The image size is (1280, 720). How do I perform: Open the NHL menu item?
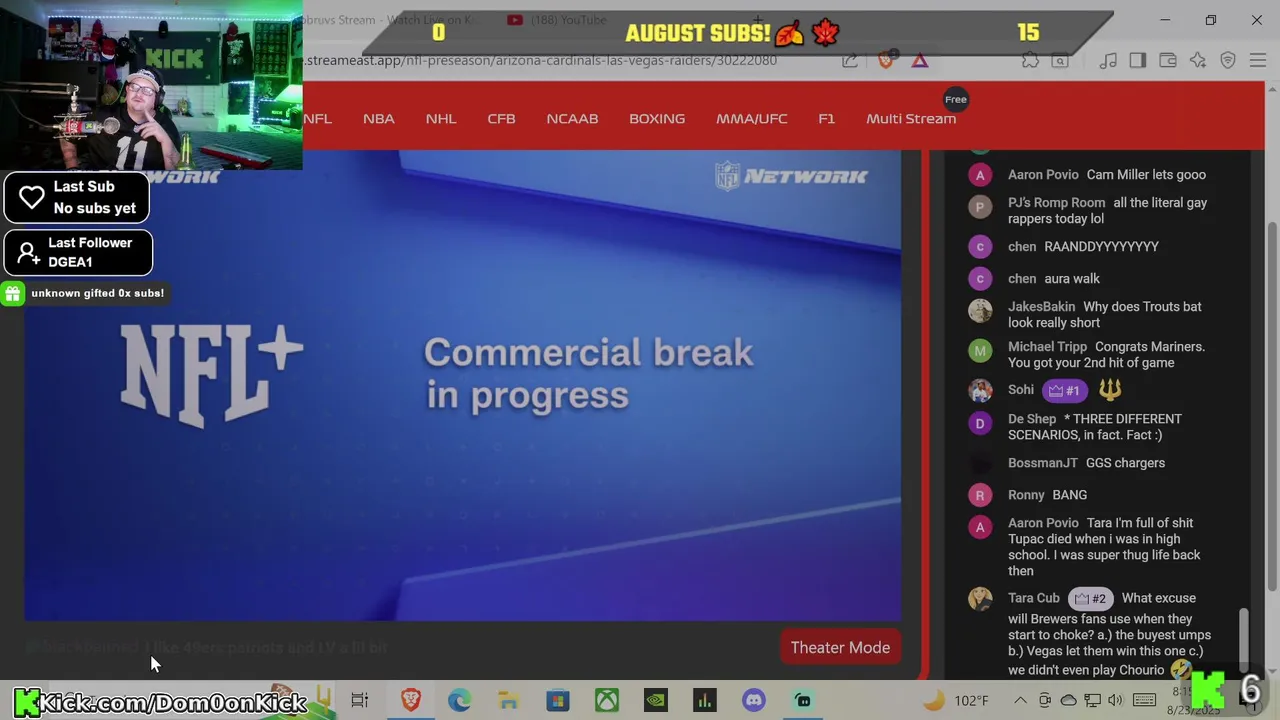pyautogui.click(x=441, y=118)
